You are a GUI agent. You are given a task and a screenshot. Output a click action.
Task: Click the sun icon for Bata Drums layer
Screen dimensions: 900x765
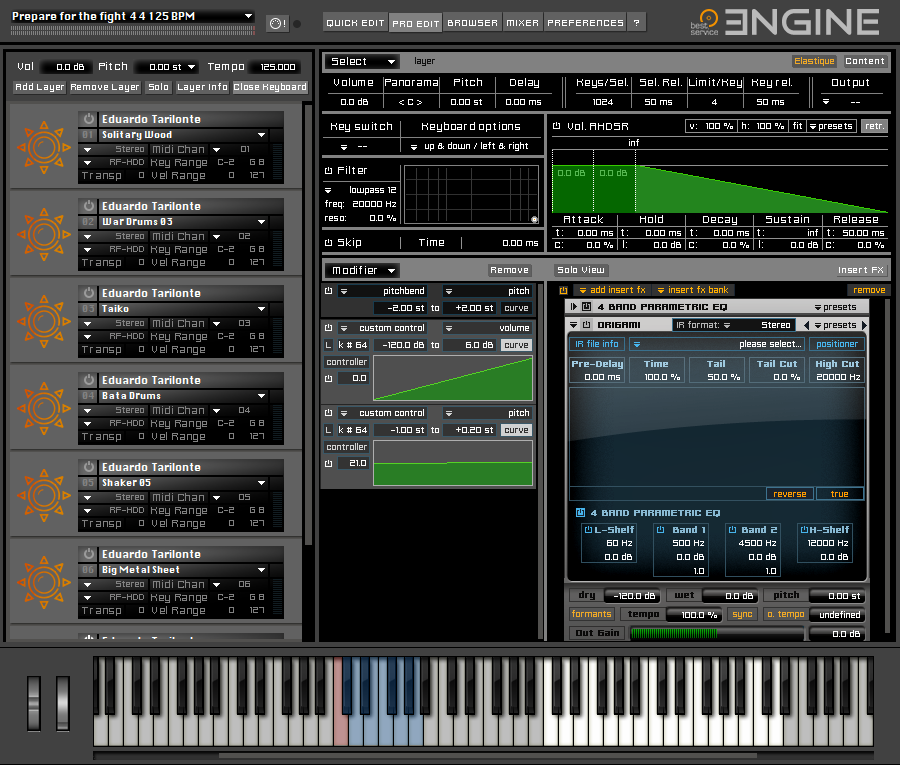(x=44, y=408)
